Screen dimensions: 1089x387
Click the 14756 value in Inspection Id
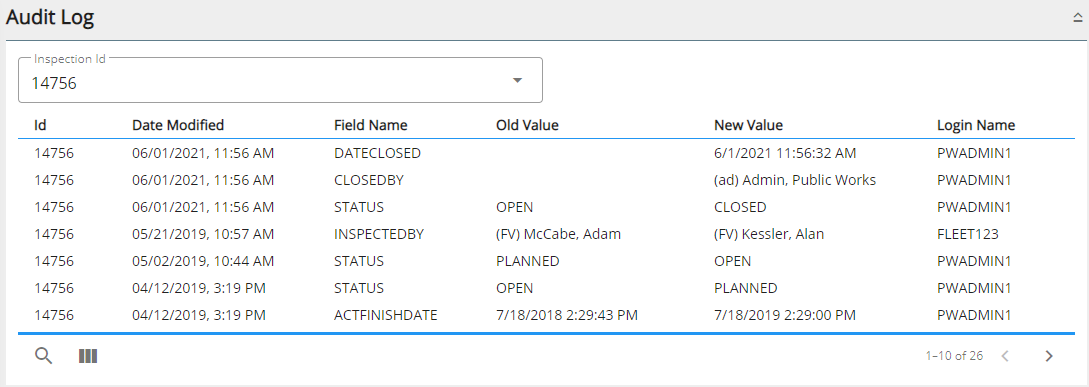[x=53, y=84]
